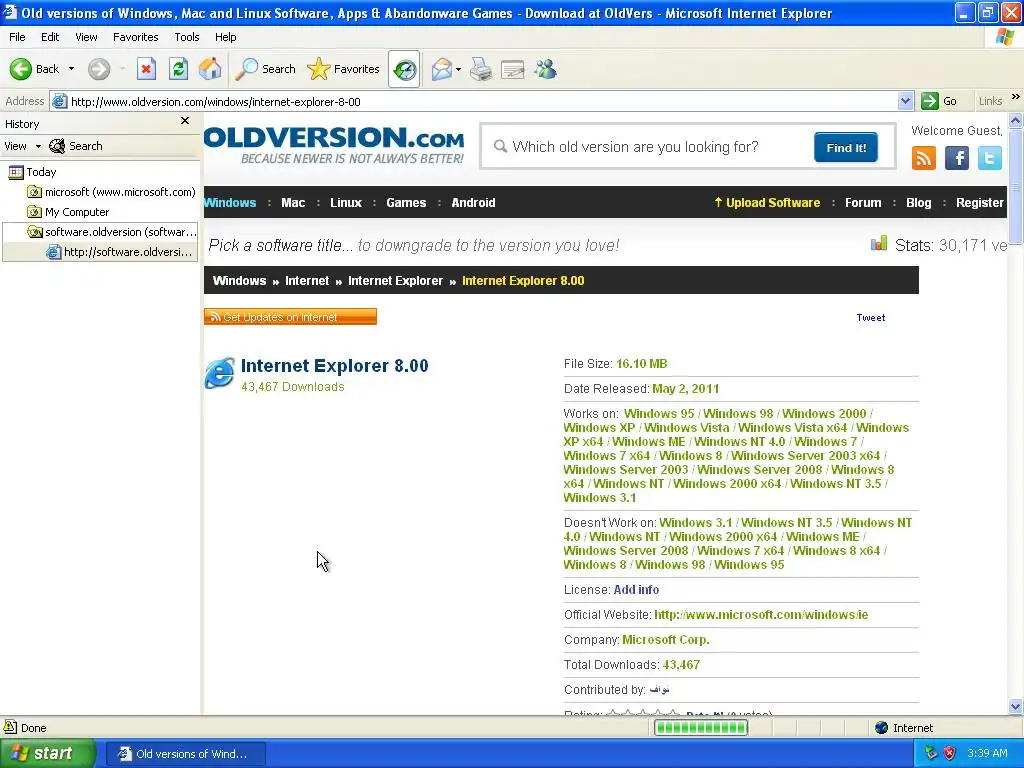Screen dimensions: 1024x768
Task: Toggle the History toolbar icon
Action: point(404,69)
